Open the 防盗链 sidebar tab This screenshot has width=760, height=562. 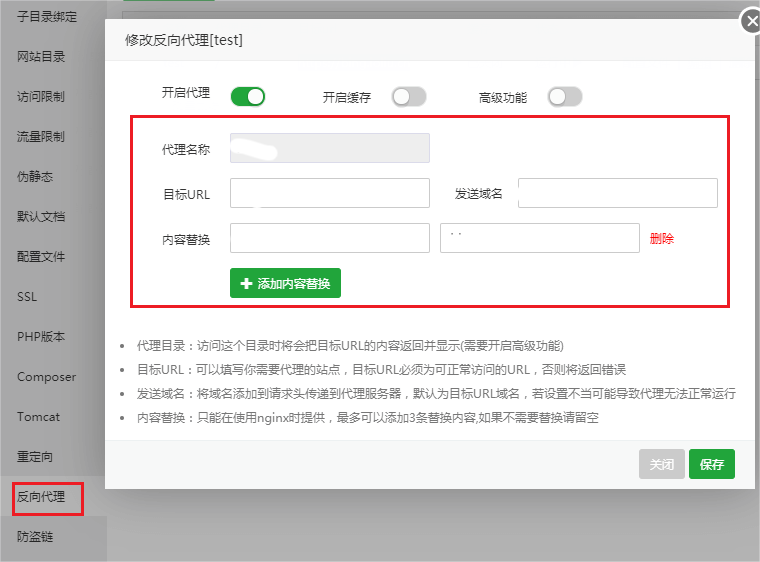[35, 537]
